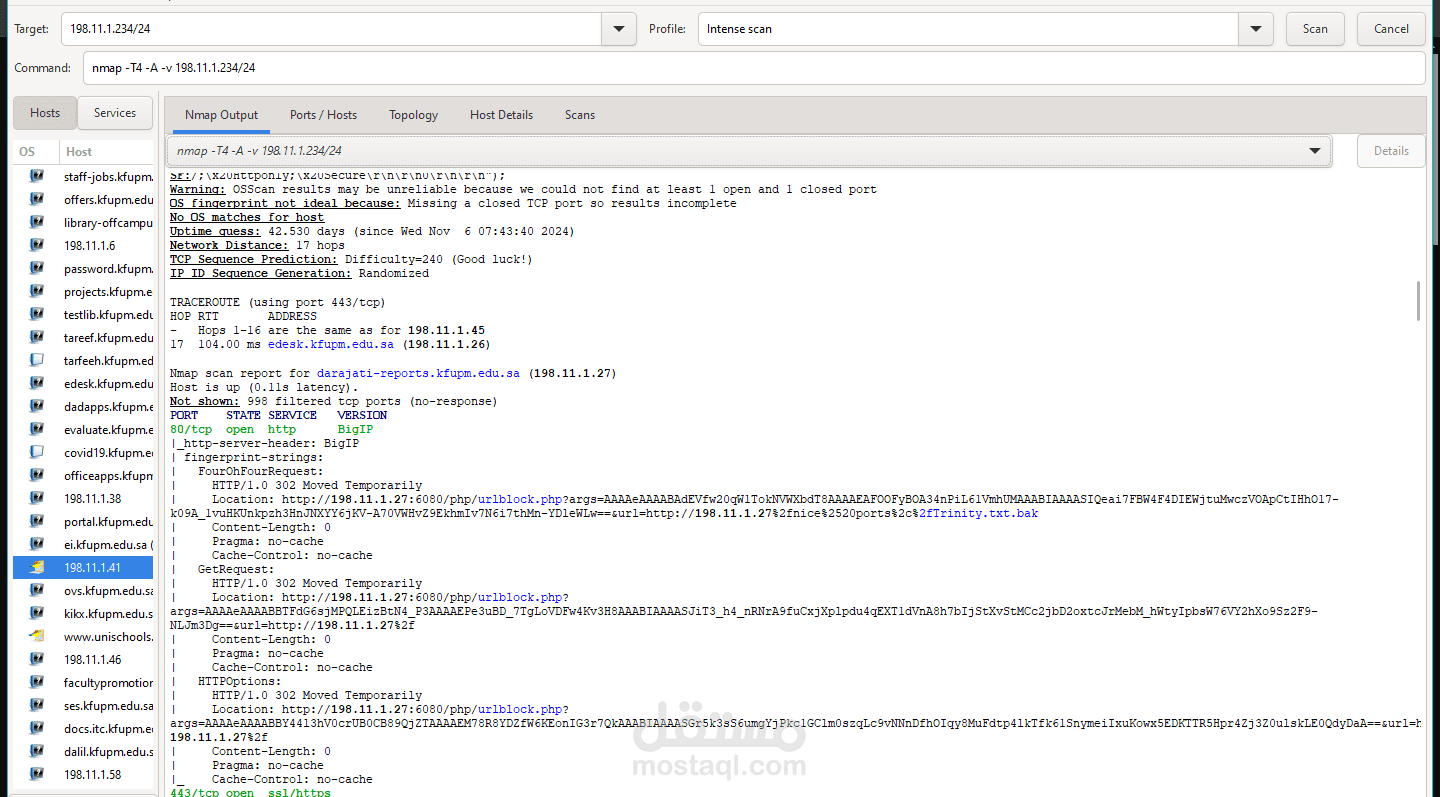The image size is (1440, 797).
Task: Click the OS icon next to host 198.11.1.46
Action: [37, 659]
